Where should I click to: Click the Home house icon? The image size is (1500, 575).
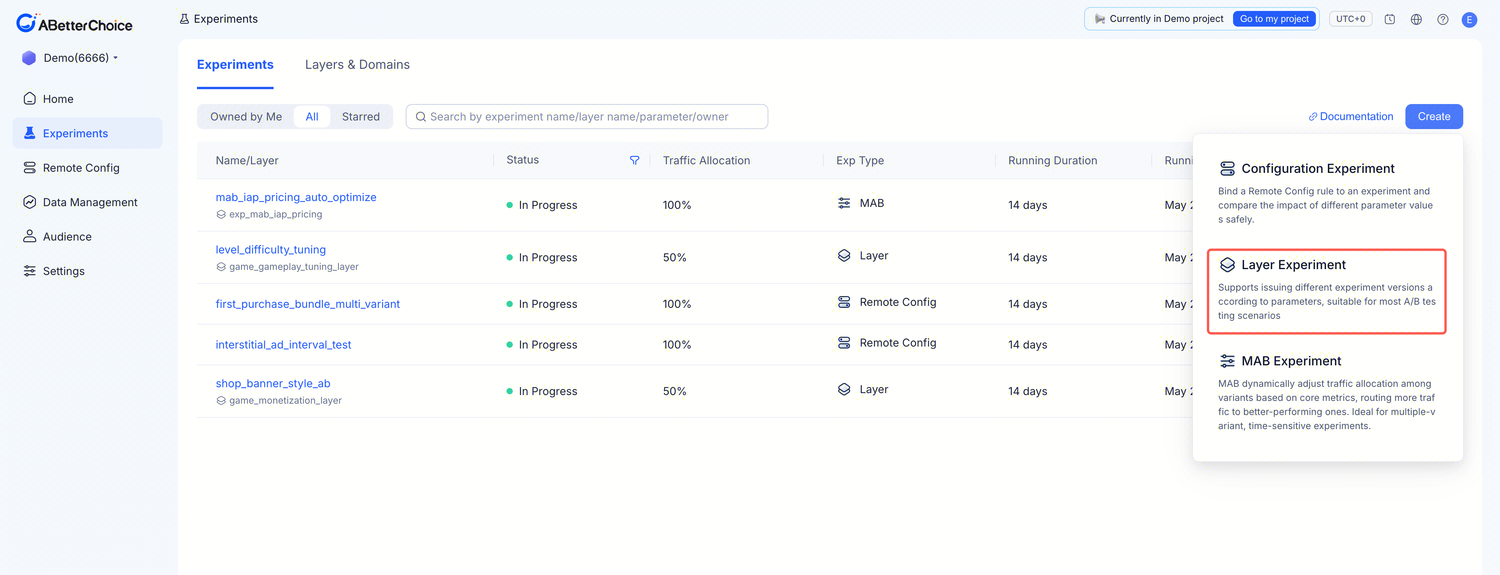(x=30, y=99)
